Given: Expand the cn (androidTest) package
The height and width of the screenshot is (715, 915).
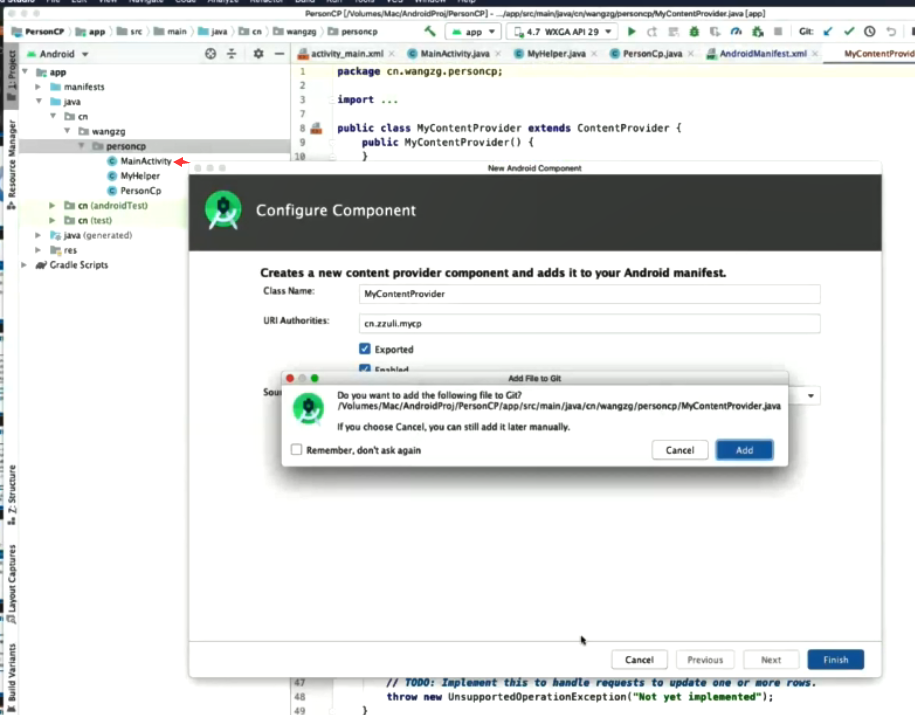Looking at the screenshot, I should click(x=53, y=205).
